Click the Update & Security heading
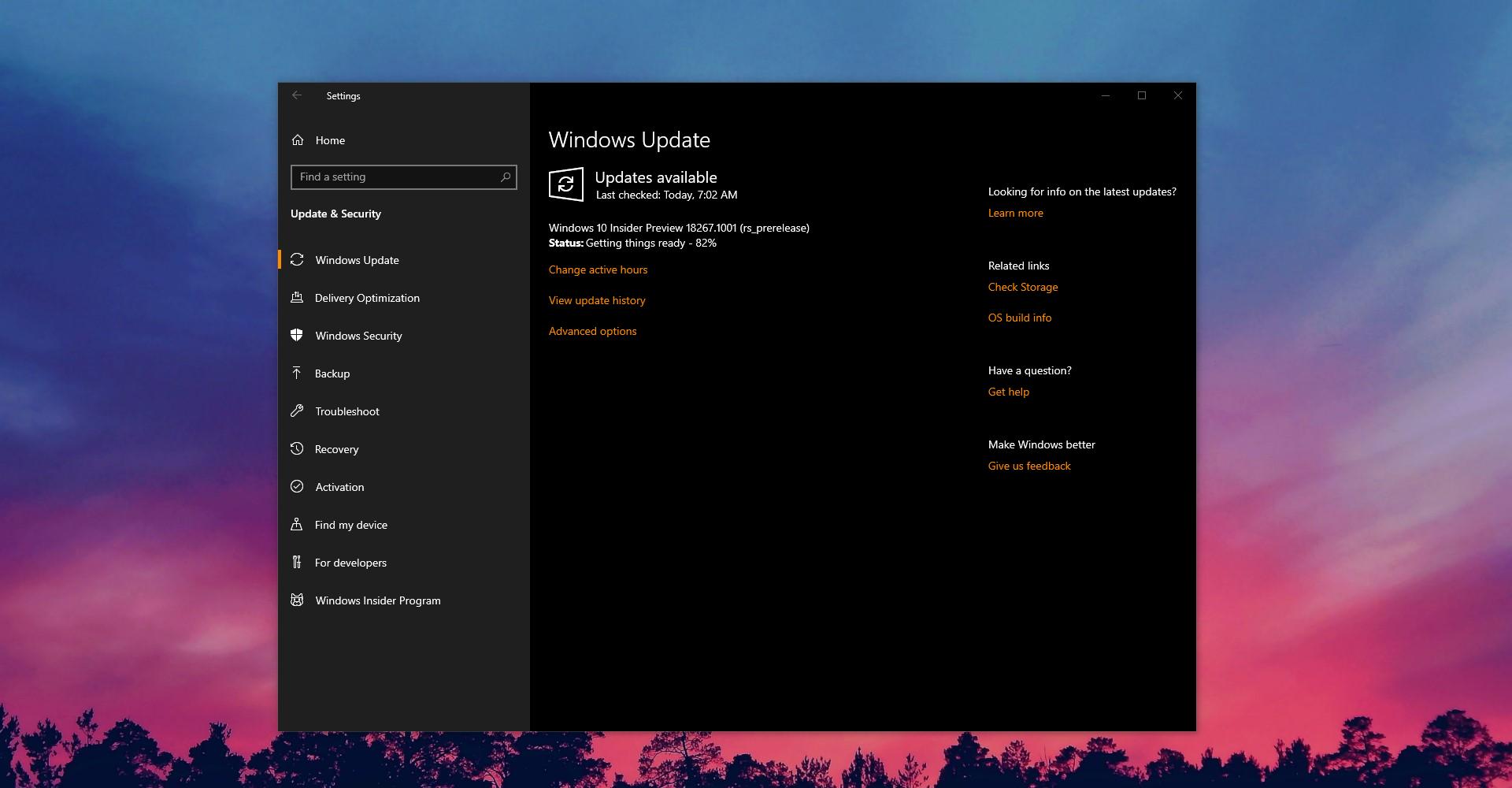 pos(335,214)
